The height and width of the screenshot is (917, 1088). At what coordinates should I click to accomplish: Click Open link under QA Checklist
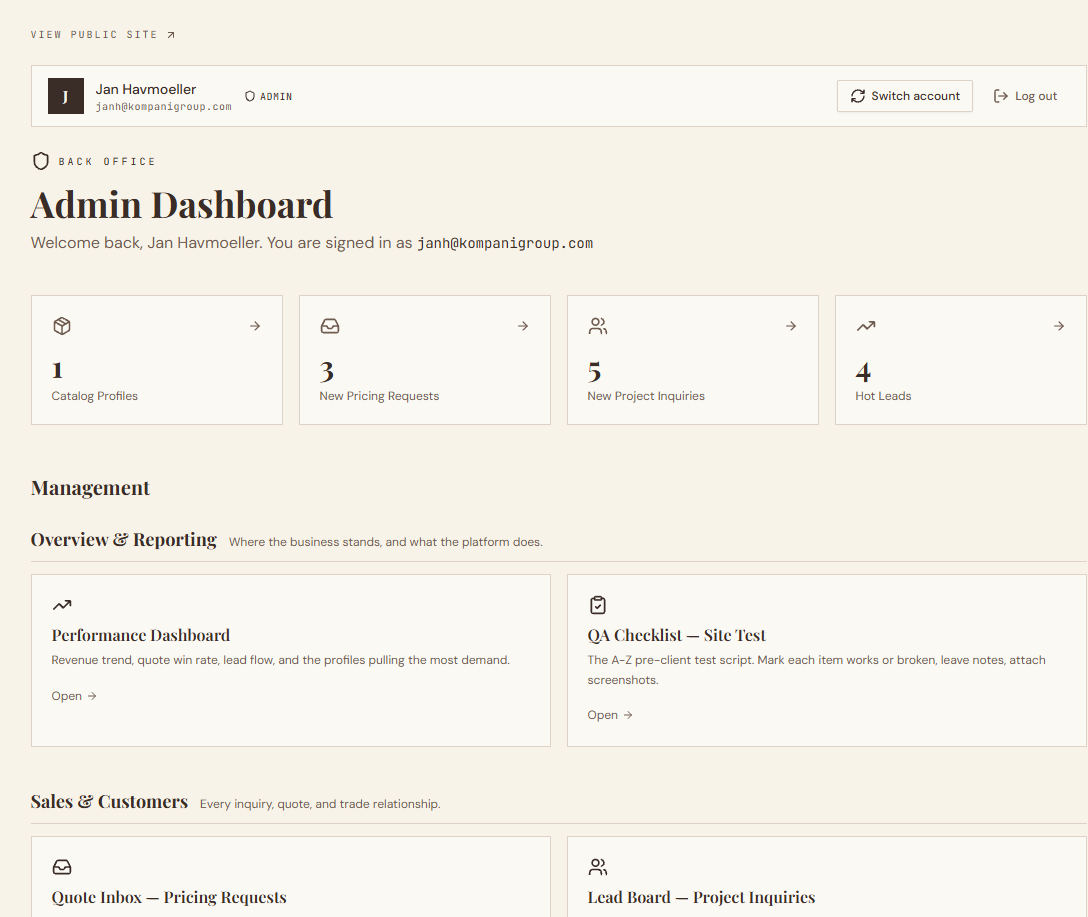coord(610,715)
